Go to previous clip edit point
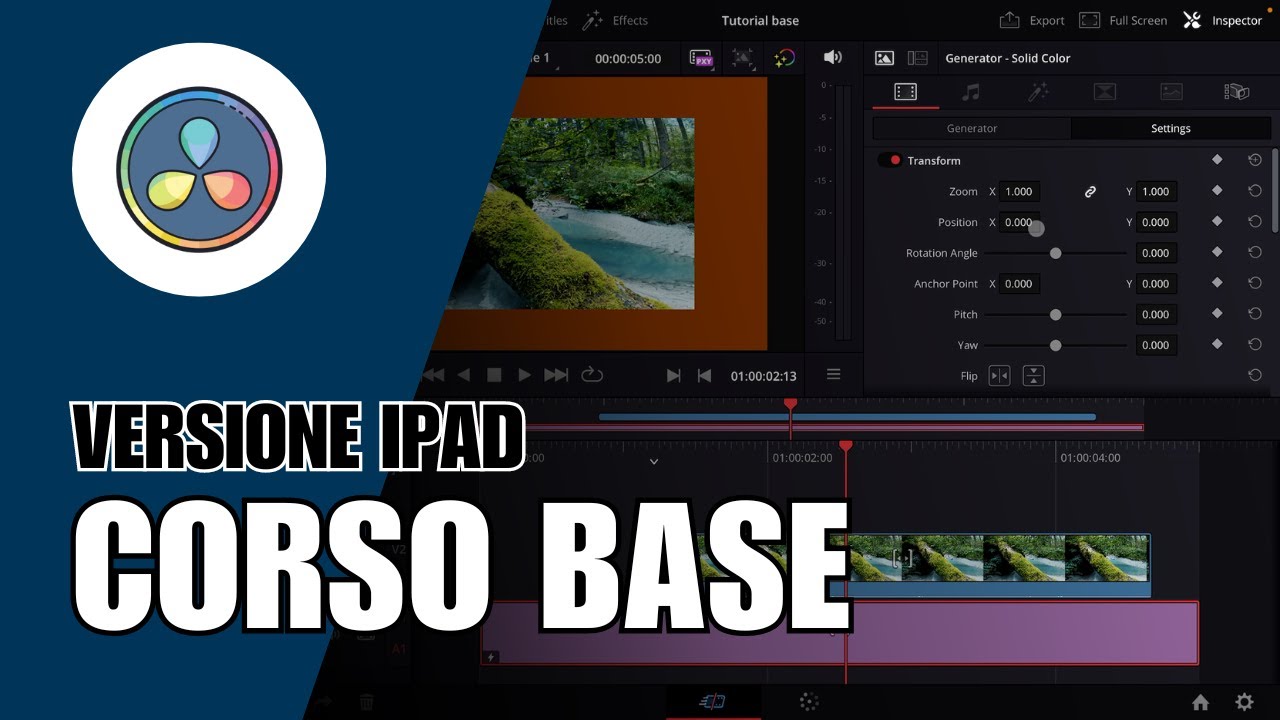Image resolution: width=1280 pixels, height=720 pixels. [x=704, y=375]
